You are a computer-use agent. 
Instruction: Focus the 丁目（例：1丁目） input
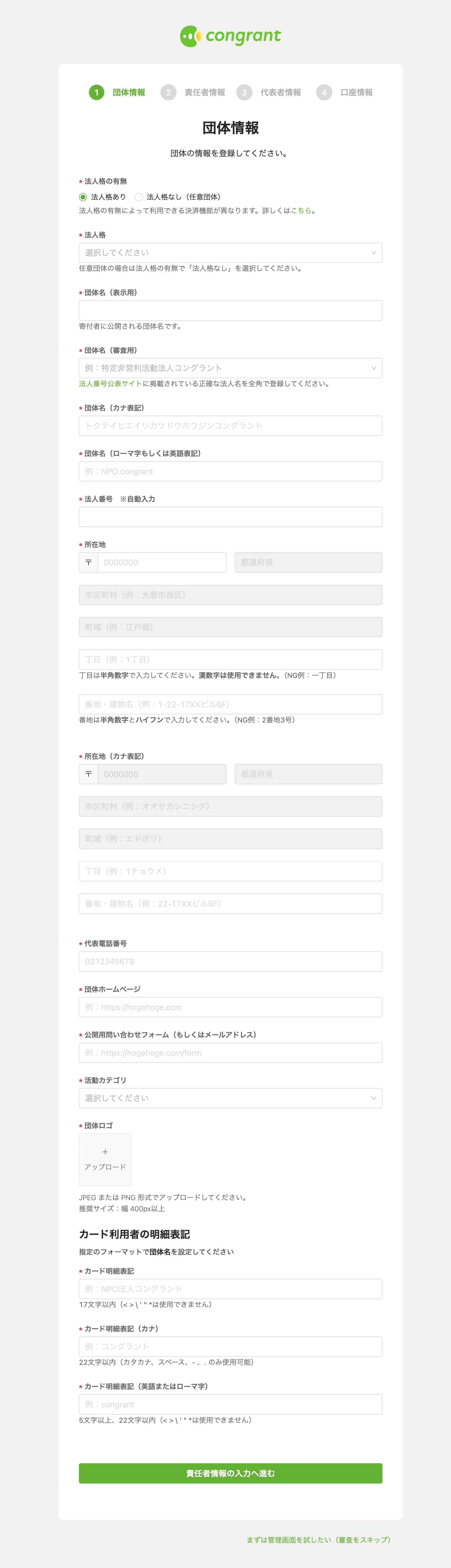[231, 659]
